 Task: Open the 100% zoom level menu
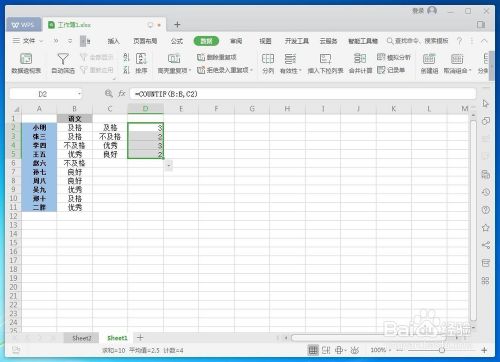click(380, 350)
